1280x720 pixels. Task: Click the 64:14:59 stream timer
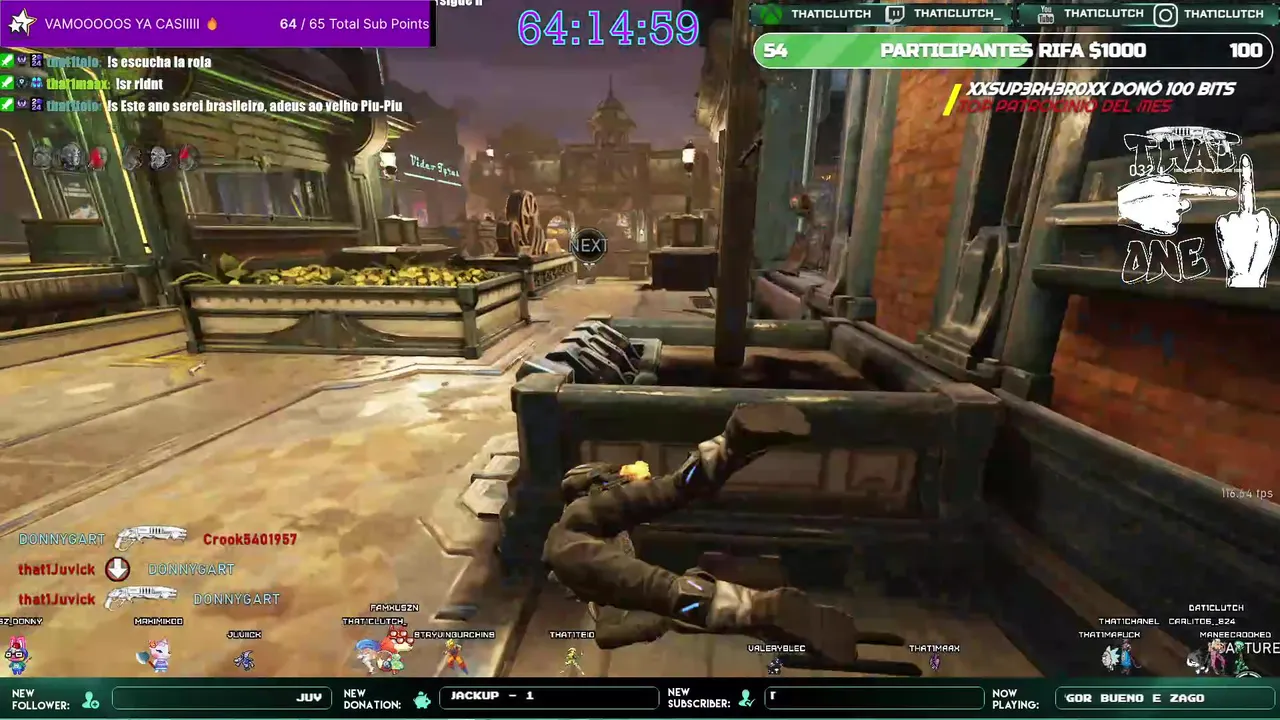pyautogui.click(x=608, y=27)
